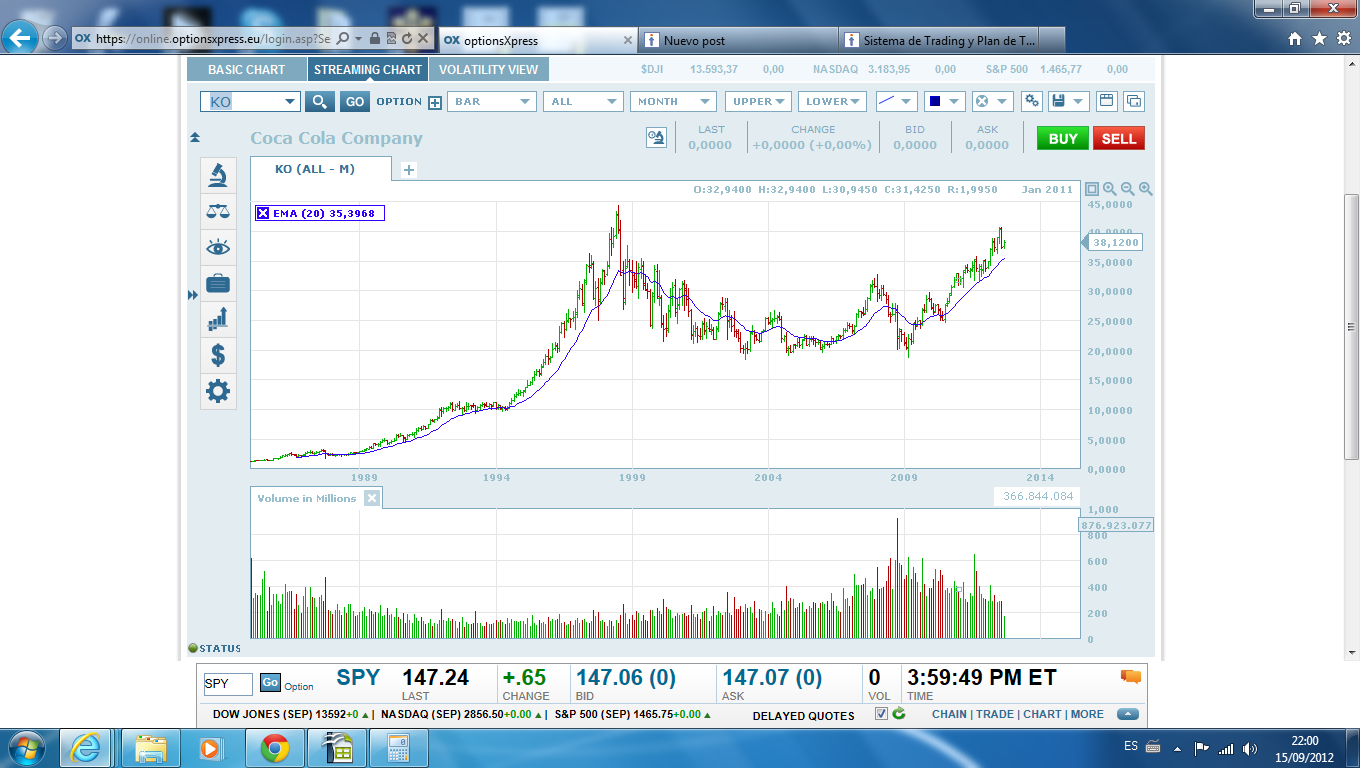The height and width of the screenshot is (768, 1360).
Task: Open the gear settings icon in sidebar
Action: pos(218,390)
